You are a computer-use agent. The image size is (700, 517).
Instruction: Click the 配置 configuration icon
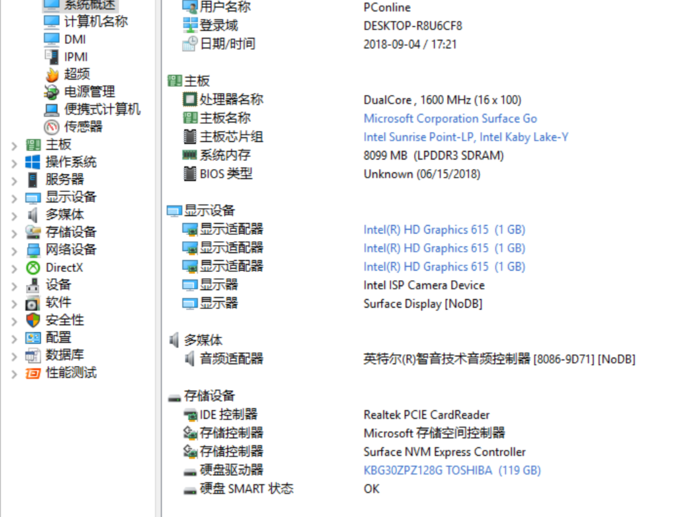(33, 338)
